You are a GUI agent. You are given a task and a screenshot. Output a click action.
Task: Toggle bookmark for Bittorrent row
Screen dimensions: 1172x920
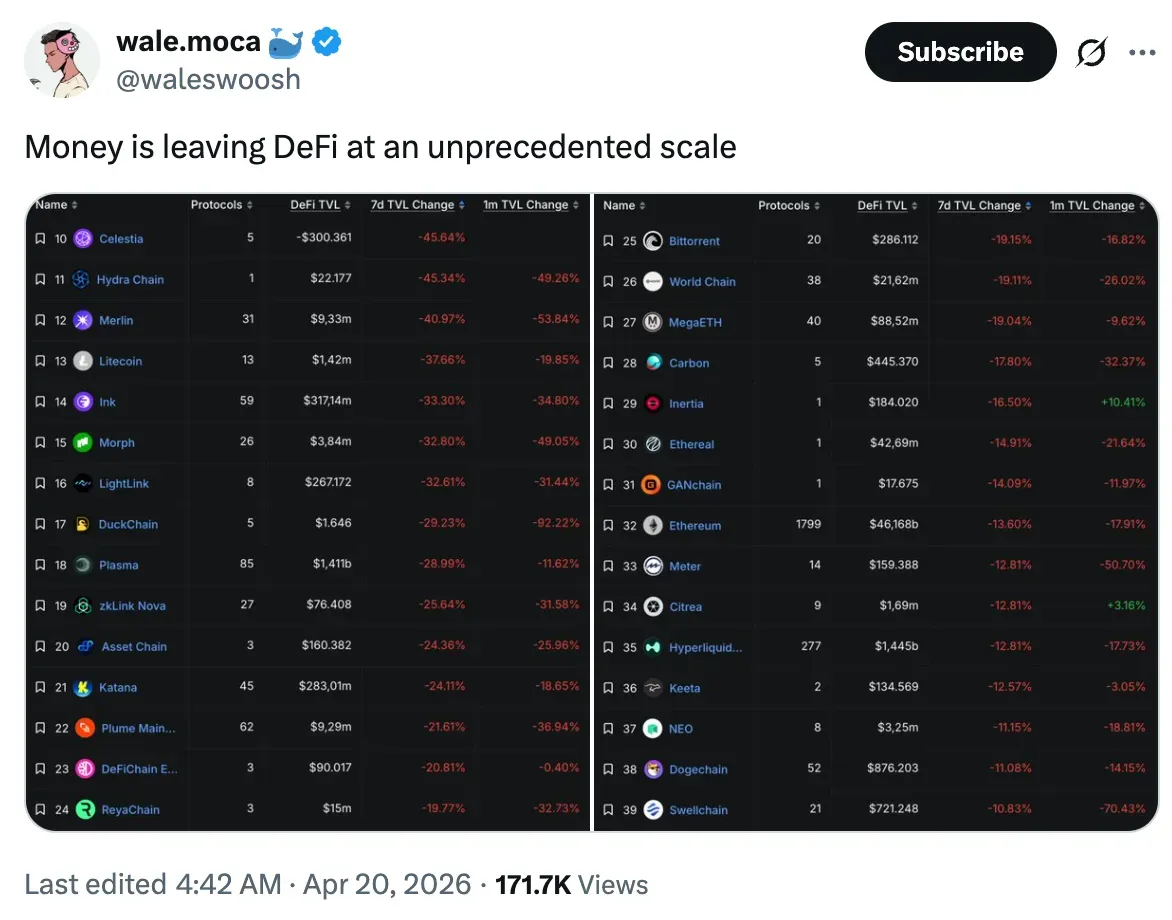click(x=609, y=241)
